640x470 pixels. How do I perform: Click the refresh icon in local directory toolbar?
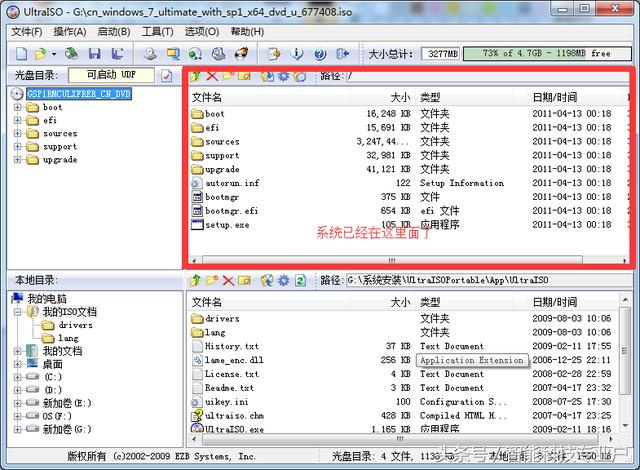point(300,281)
